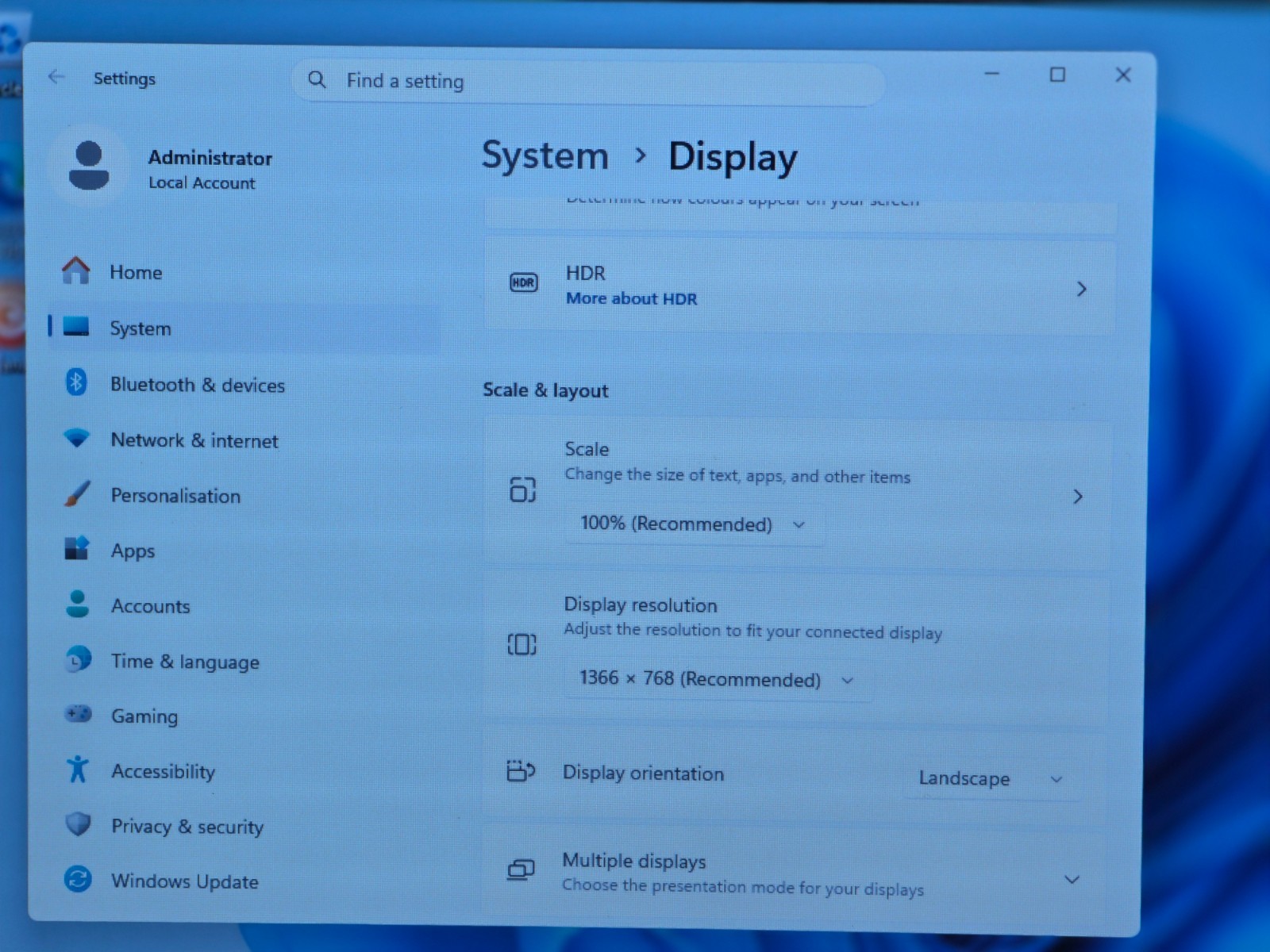Open the Home settings page
Screen dimensions: 1270x952
coord(242,272)
